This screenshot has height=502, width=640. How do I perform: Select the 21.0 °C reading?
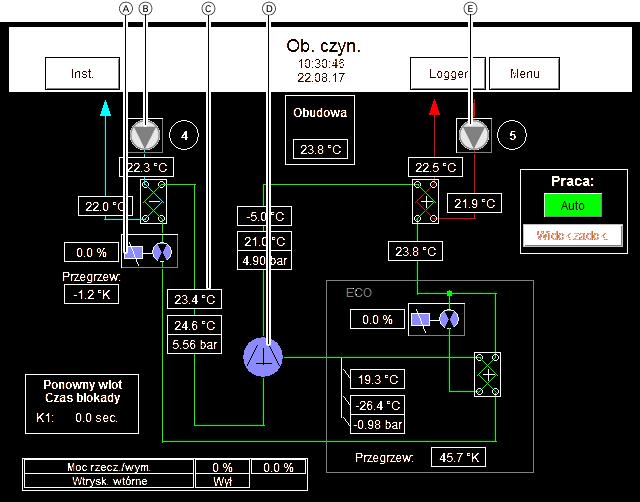(264, 242)
